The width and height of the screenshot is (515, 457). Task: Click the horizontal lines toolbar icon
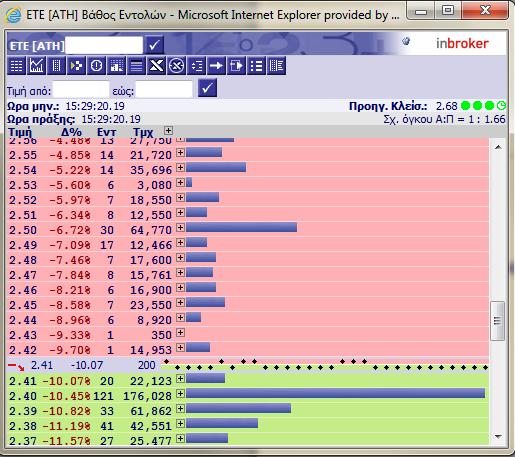pos(136,65)
